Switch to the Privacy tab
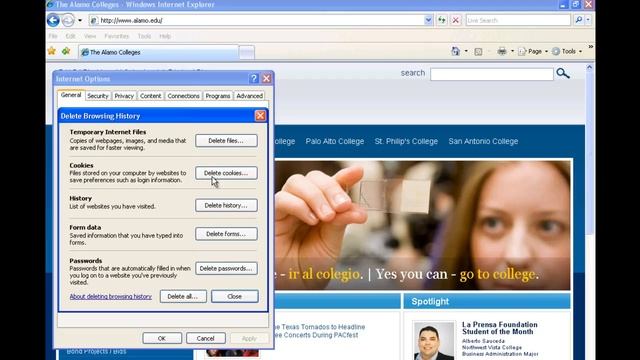 (x=124, y=96)
